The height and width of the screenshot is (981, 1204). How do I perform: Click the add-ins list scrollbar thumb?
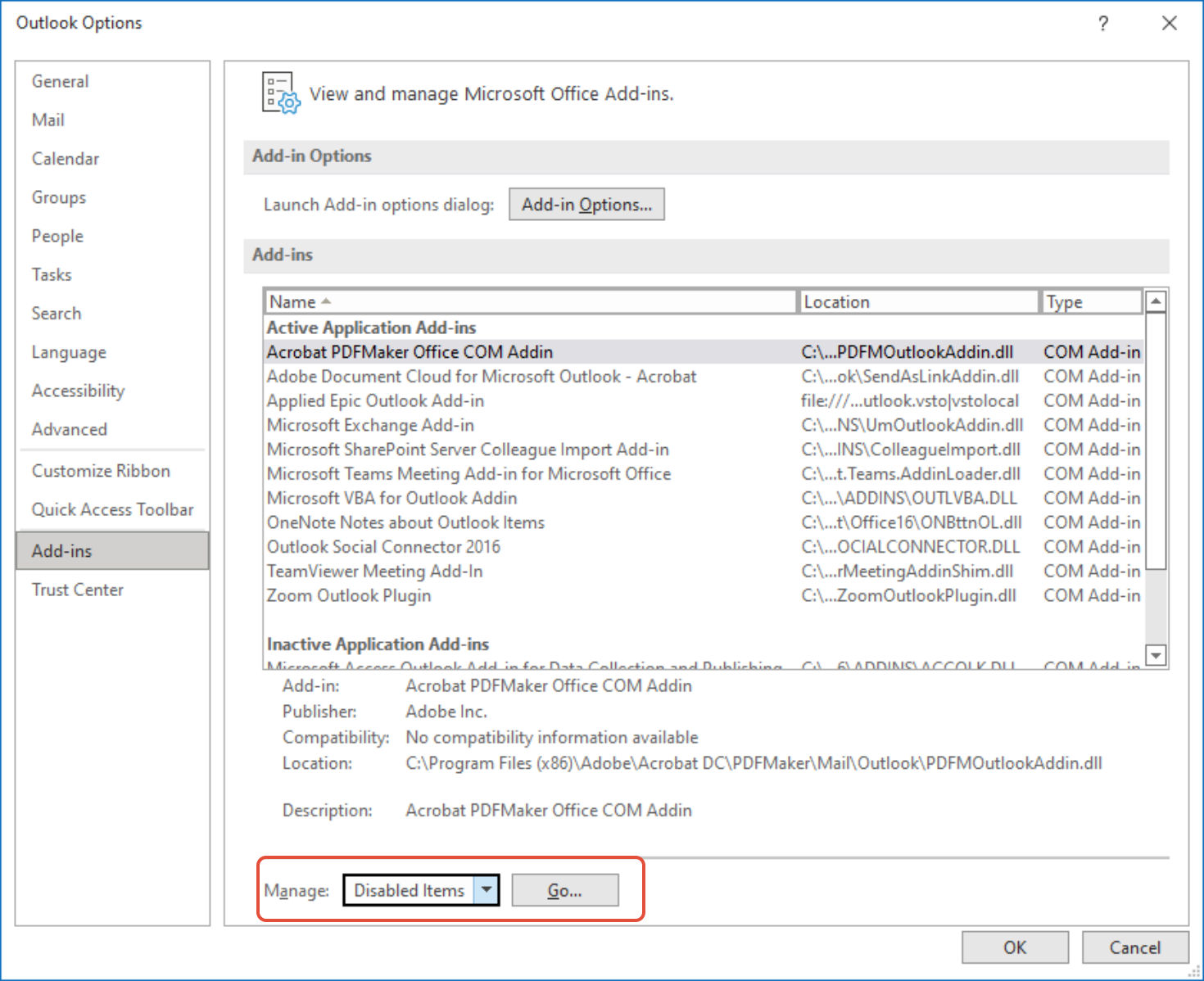pos(1156,441)
